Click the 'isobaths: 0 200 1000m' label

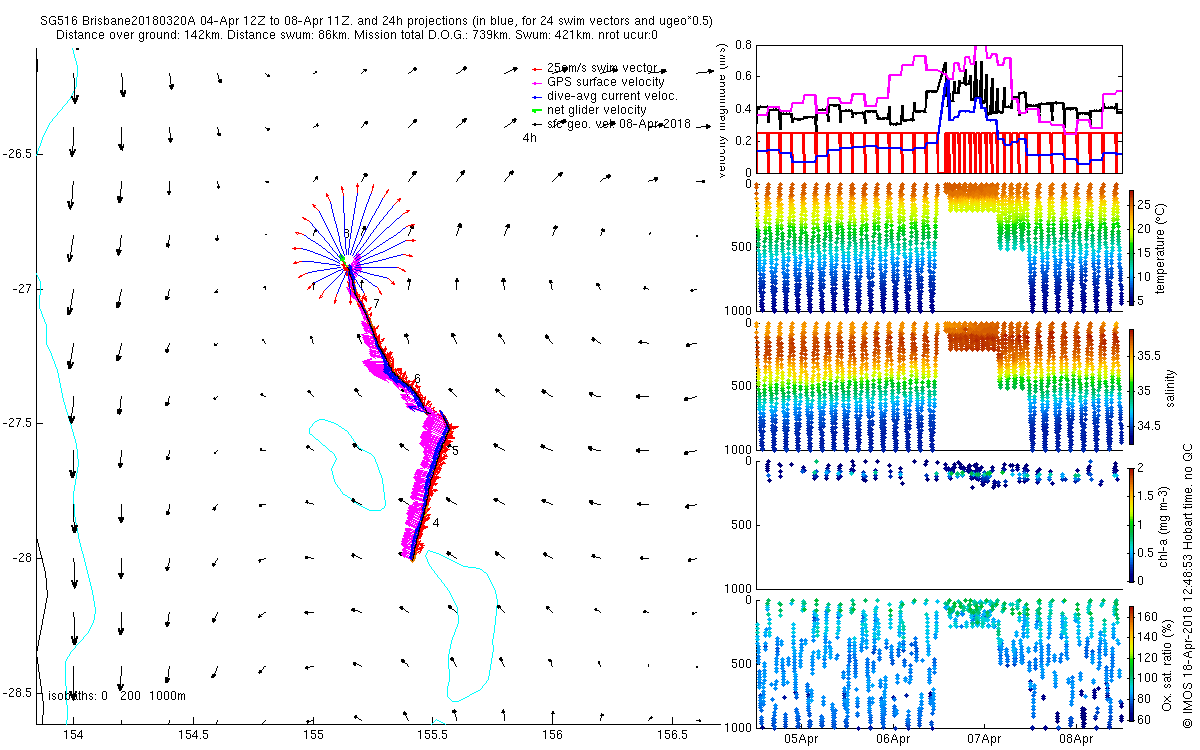click(117, 695)
